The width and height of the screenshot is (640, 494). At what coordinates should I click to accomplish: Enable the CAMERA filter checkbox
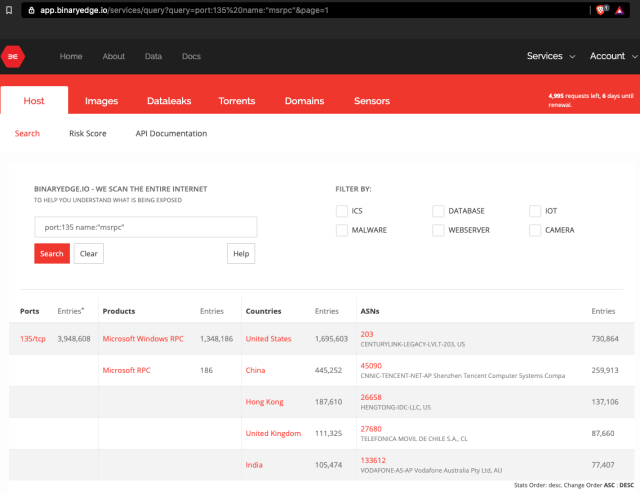(x=535, y=230)
